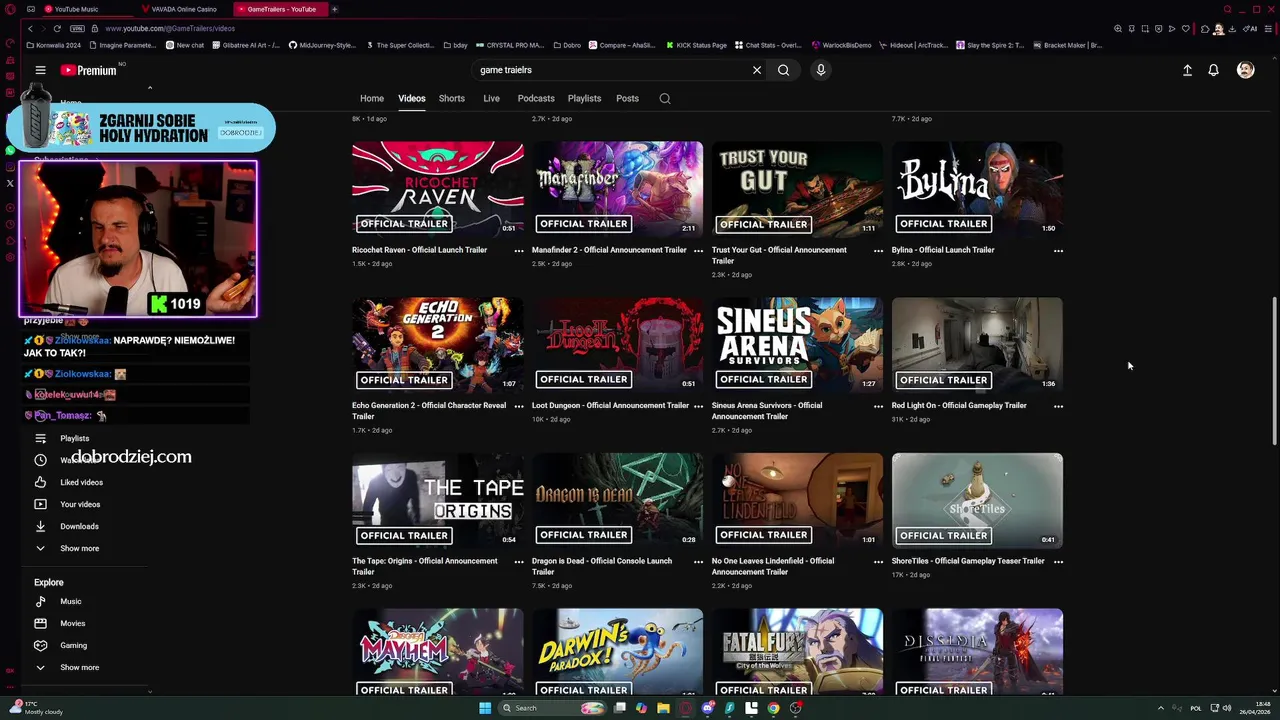Open more options for Red Light On video
Image resolution: width=1280 pixels, height=720 pixels.
tap(1058, 406)
